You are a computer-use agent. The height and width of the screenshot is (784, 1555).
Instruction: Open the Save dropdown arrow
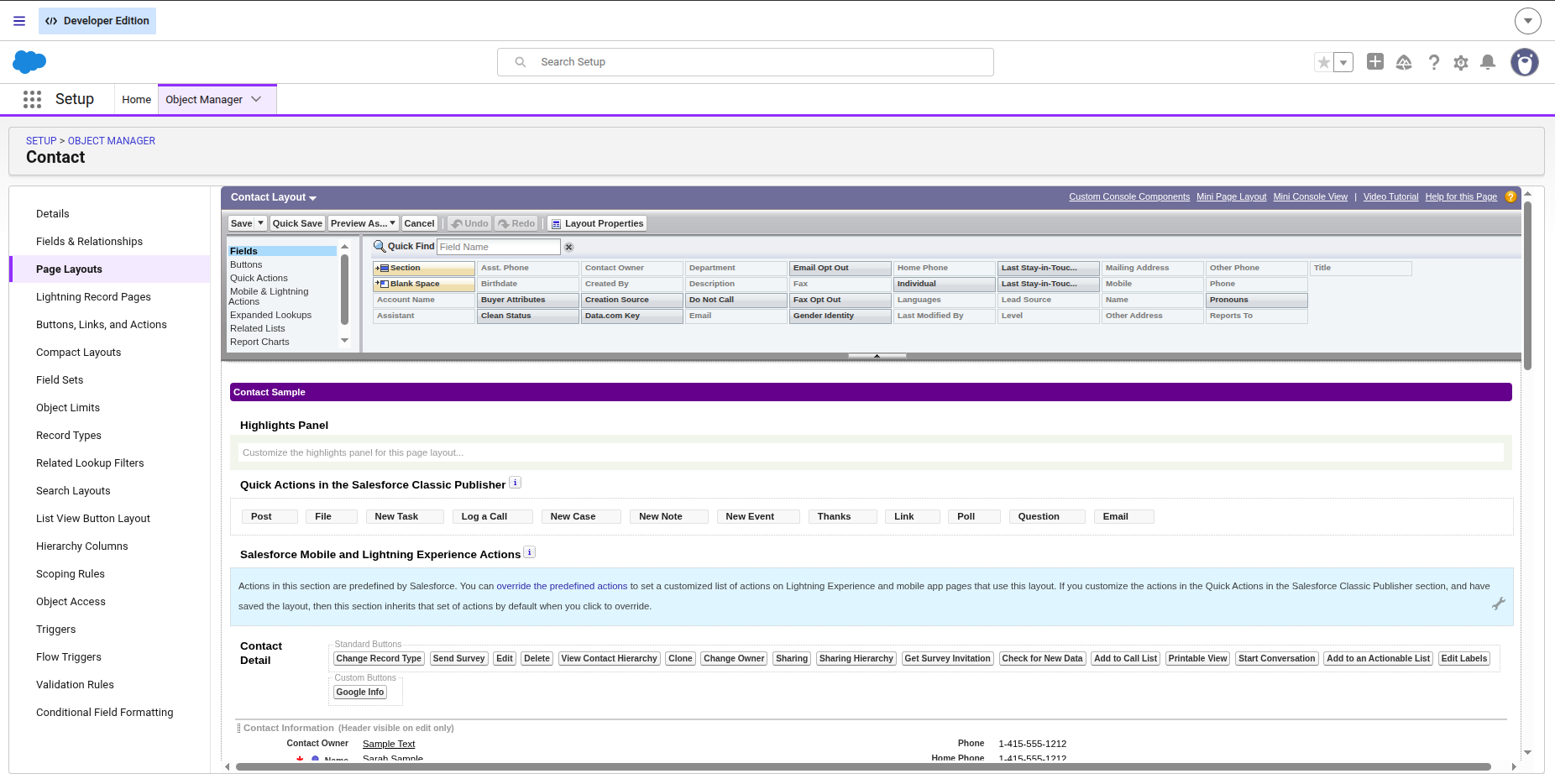click(x=261, y=223)
